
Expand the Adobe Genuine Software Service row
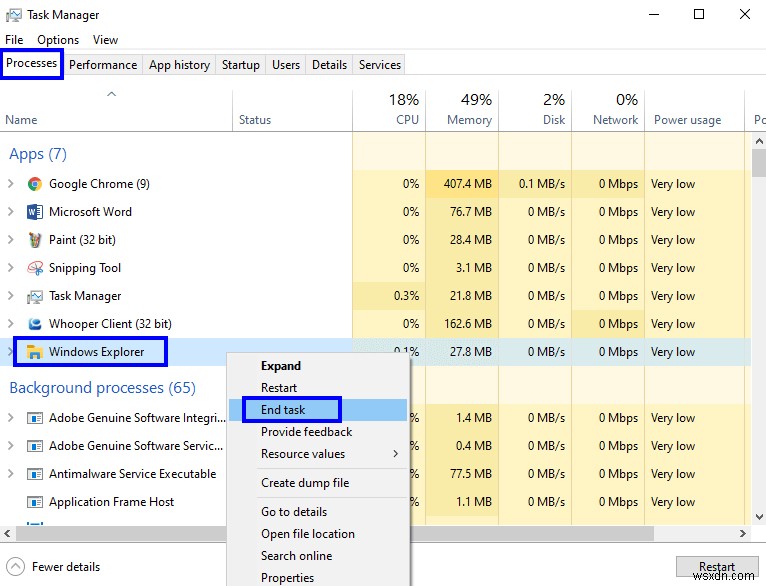click(11, 446)
